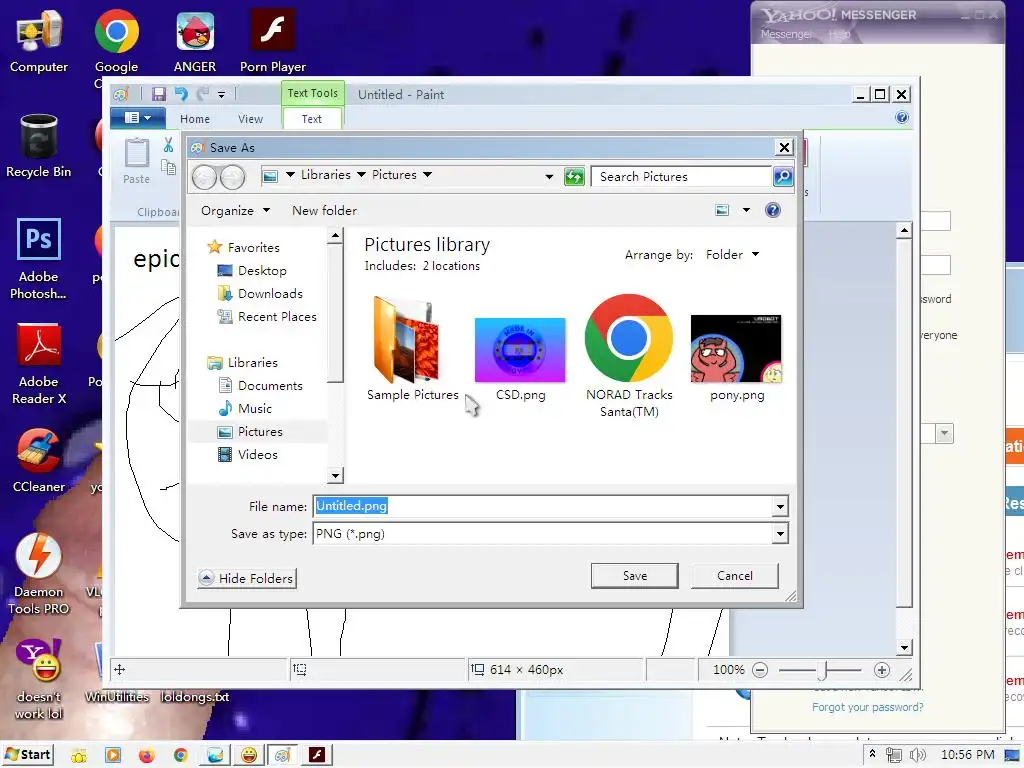
Task: Select the NORAD Tracks Santa item
Action: 629,356
